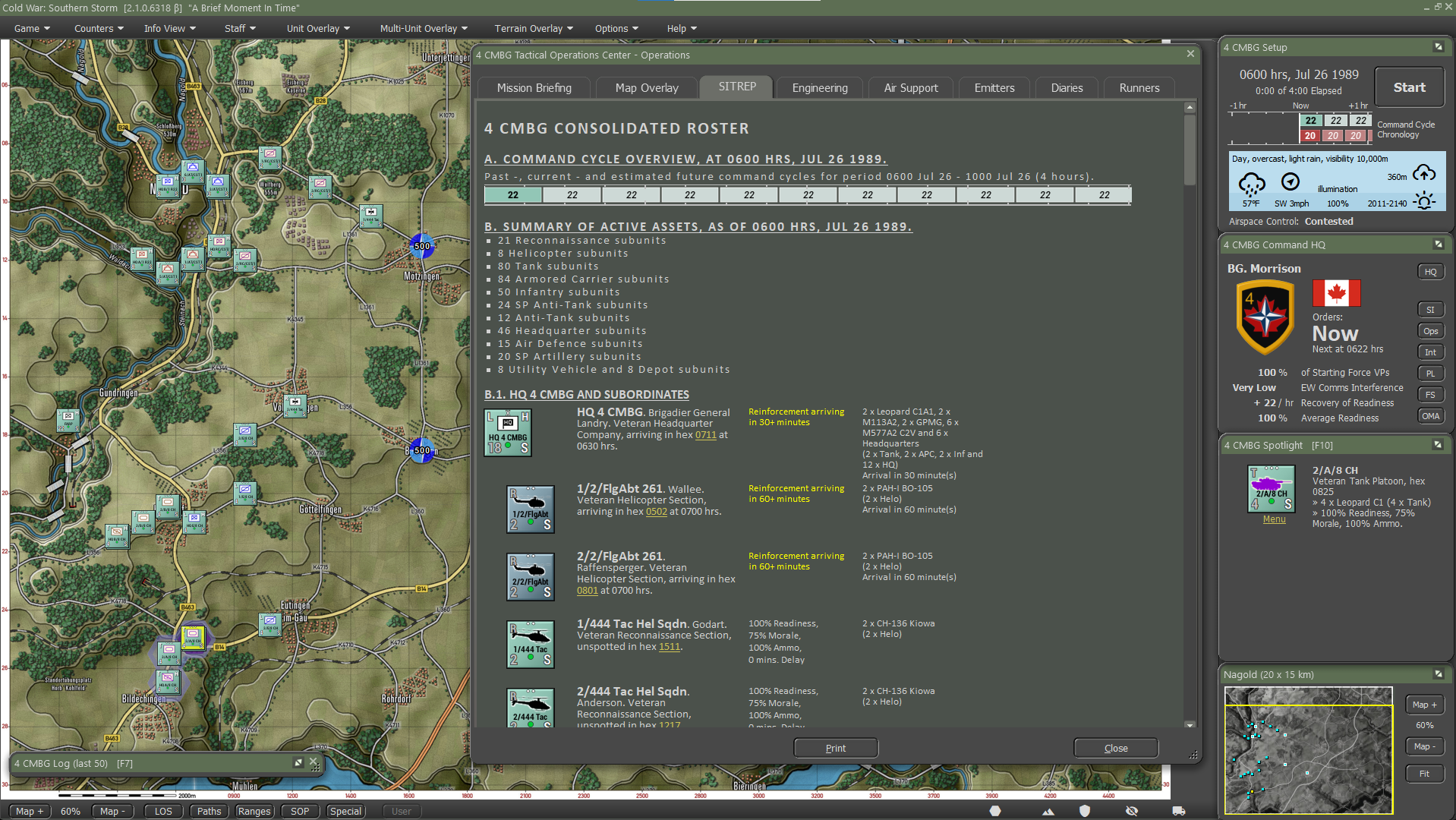
Task: Click the truck icon in the bottom status bar
Action: tap(1178, 811)
